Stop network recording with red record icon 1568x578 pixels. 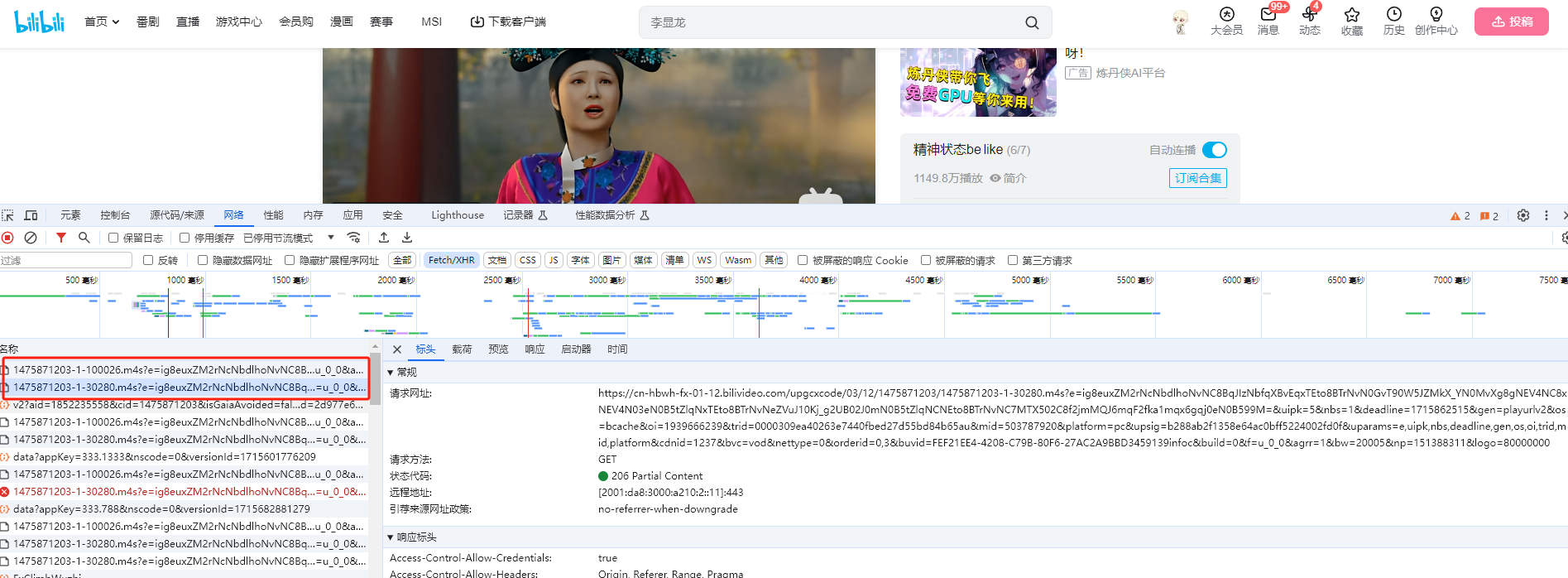click(x=7, y=238)
